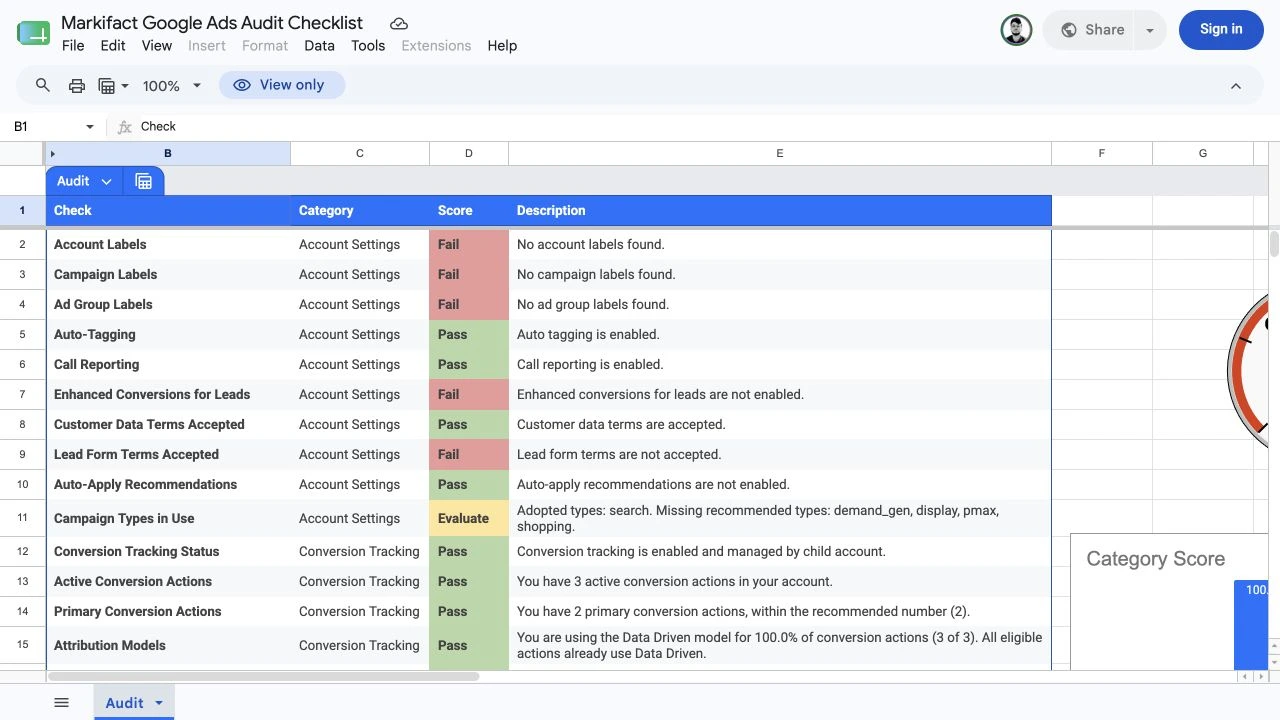Select row 11 header
Screen dimensions: 1280x720
[x=22, y=518]
